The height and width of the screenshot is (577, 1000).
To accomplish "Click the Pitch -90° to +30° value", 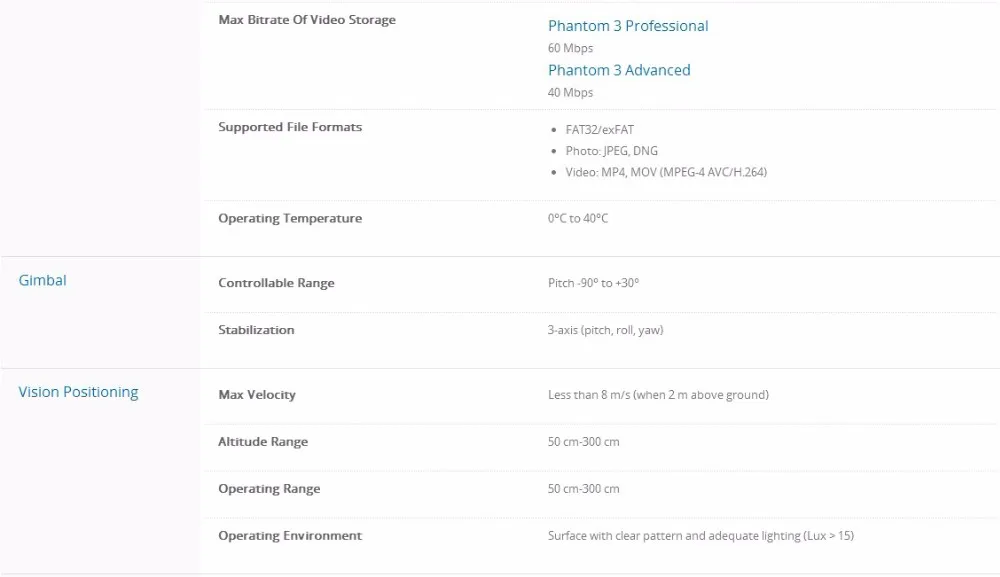I will coord(593,283).
